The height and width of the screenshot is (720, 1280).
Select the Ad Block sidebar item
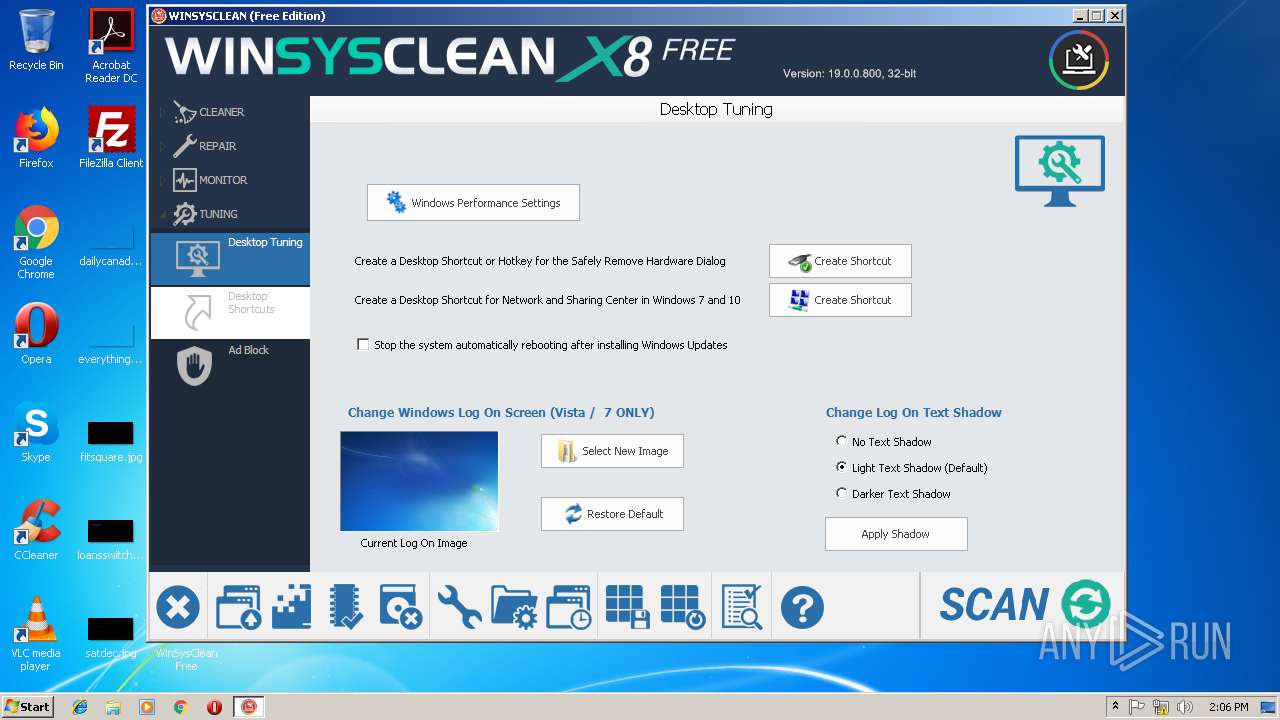coord(230,366)
